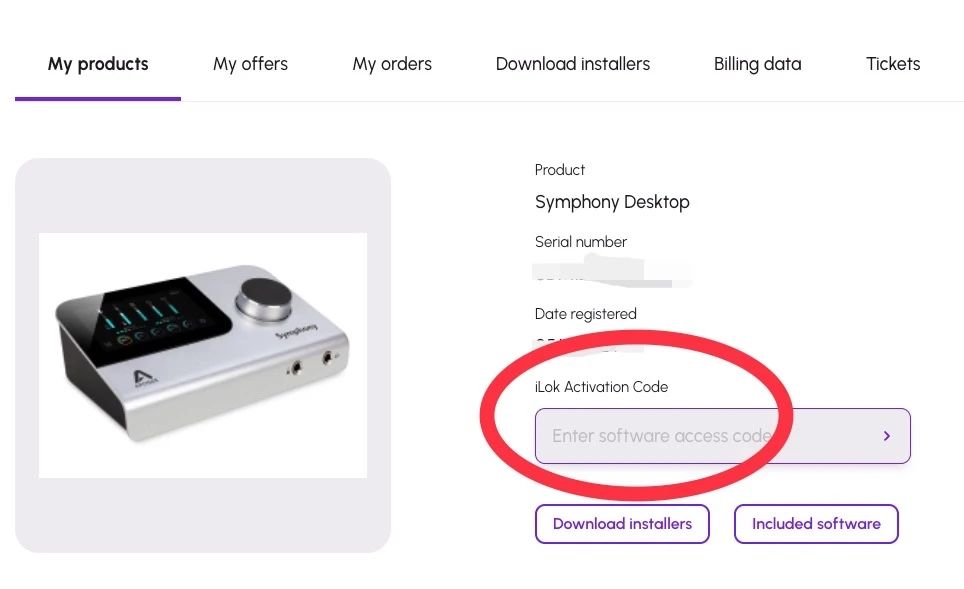Switch to the My offers tab

pos(250,64)
